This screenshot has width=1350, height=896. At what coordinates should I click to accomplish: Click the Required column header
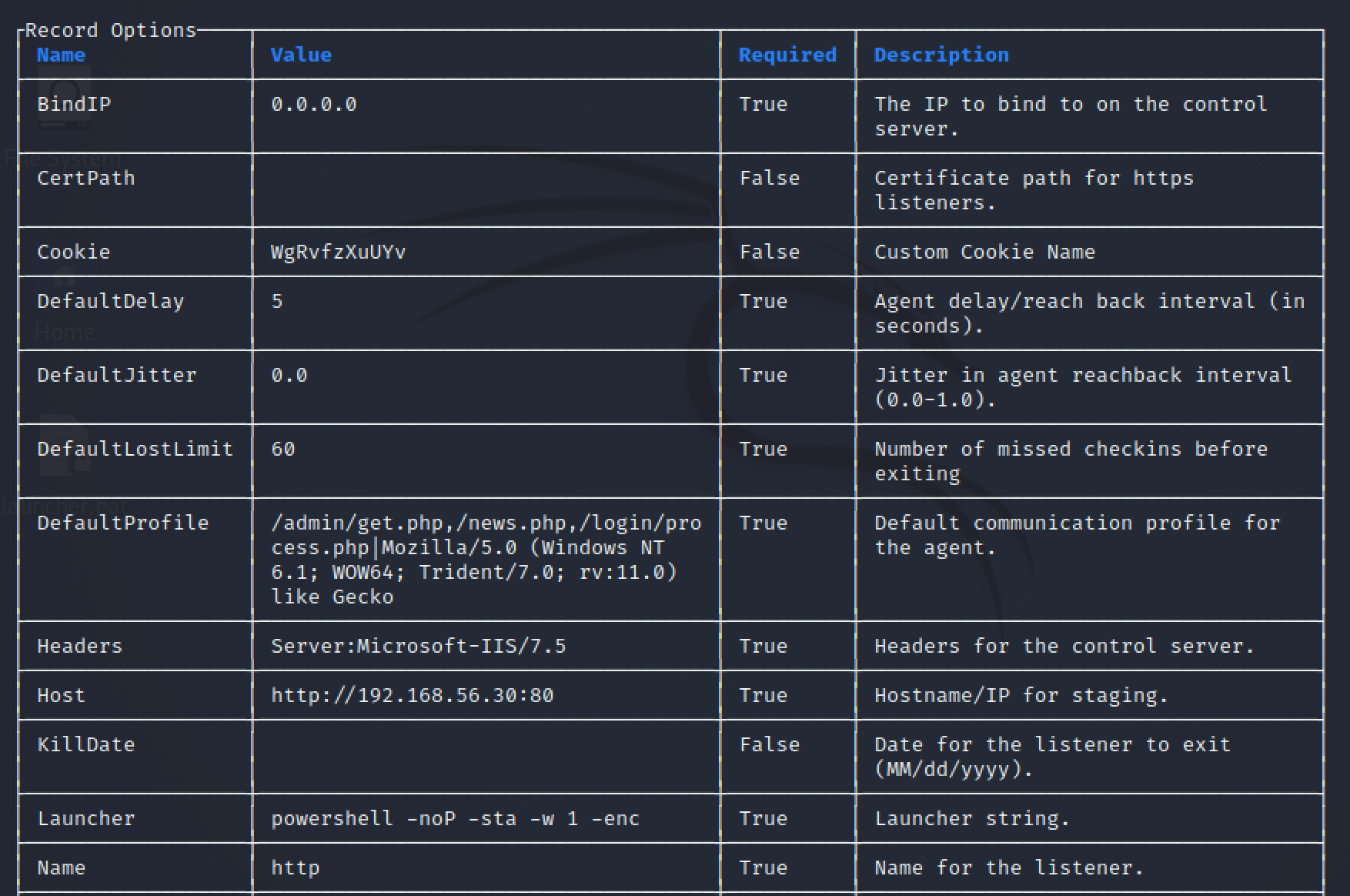787,55
